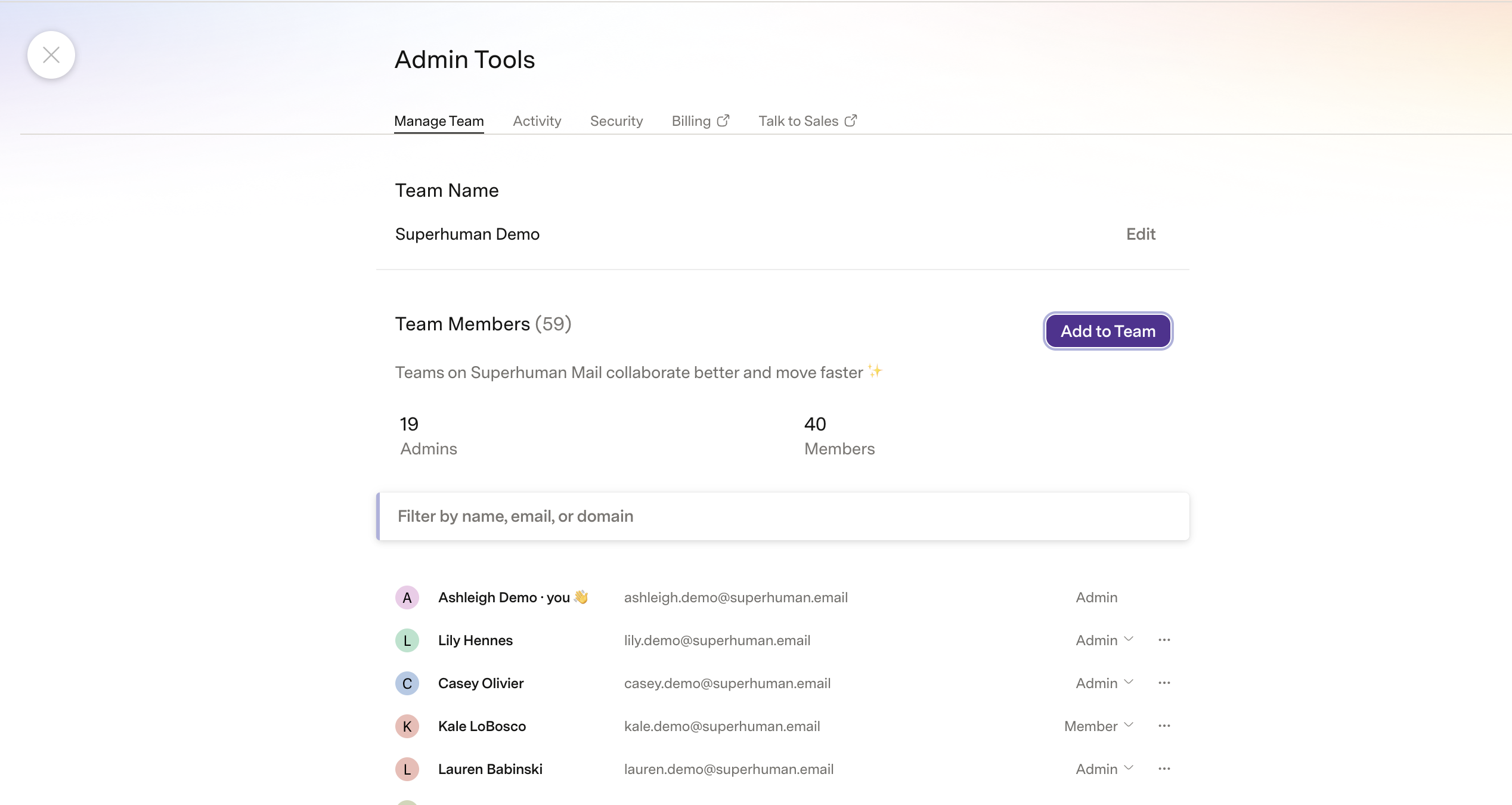Click Lily Hennes's green avatar
The height and width of the screenshot is (805, 1512).
click(x=407, y=640)
